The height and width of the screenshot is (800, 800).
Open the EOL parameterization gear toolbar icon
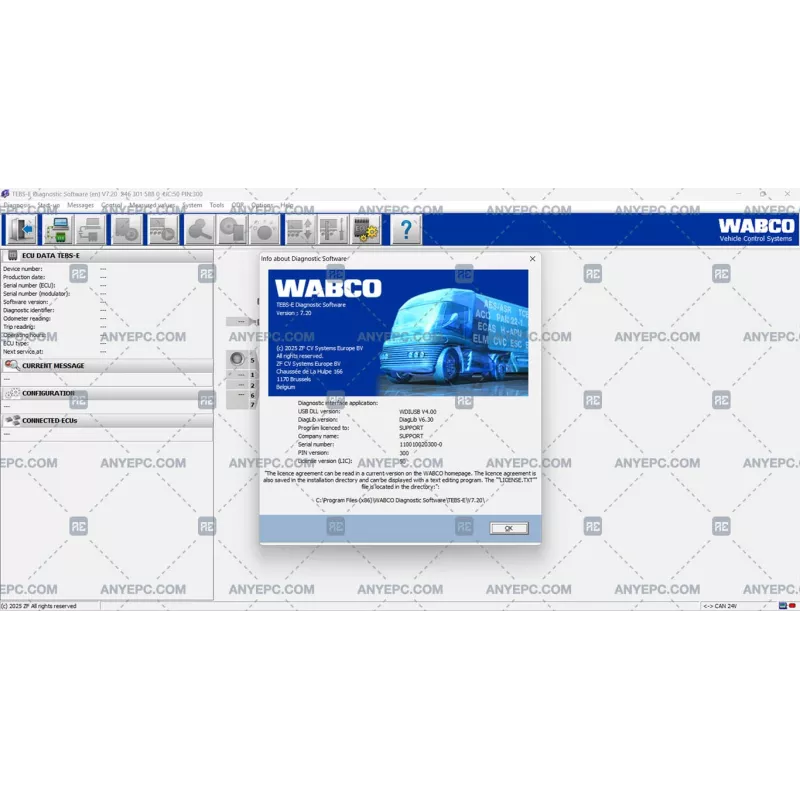coord(365,229)
